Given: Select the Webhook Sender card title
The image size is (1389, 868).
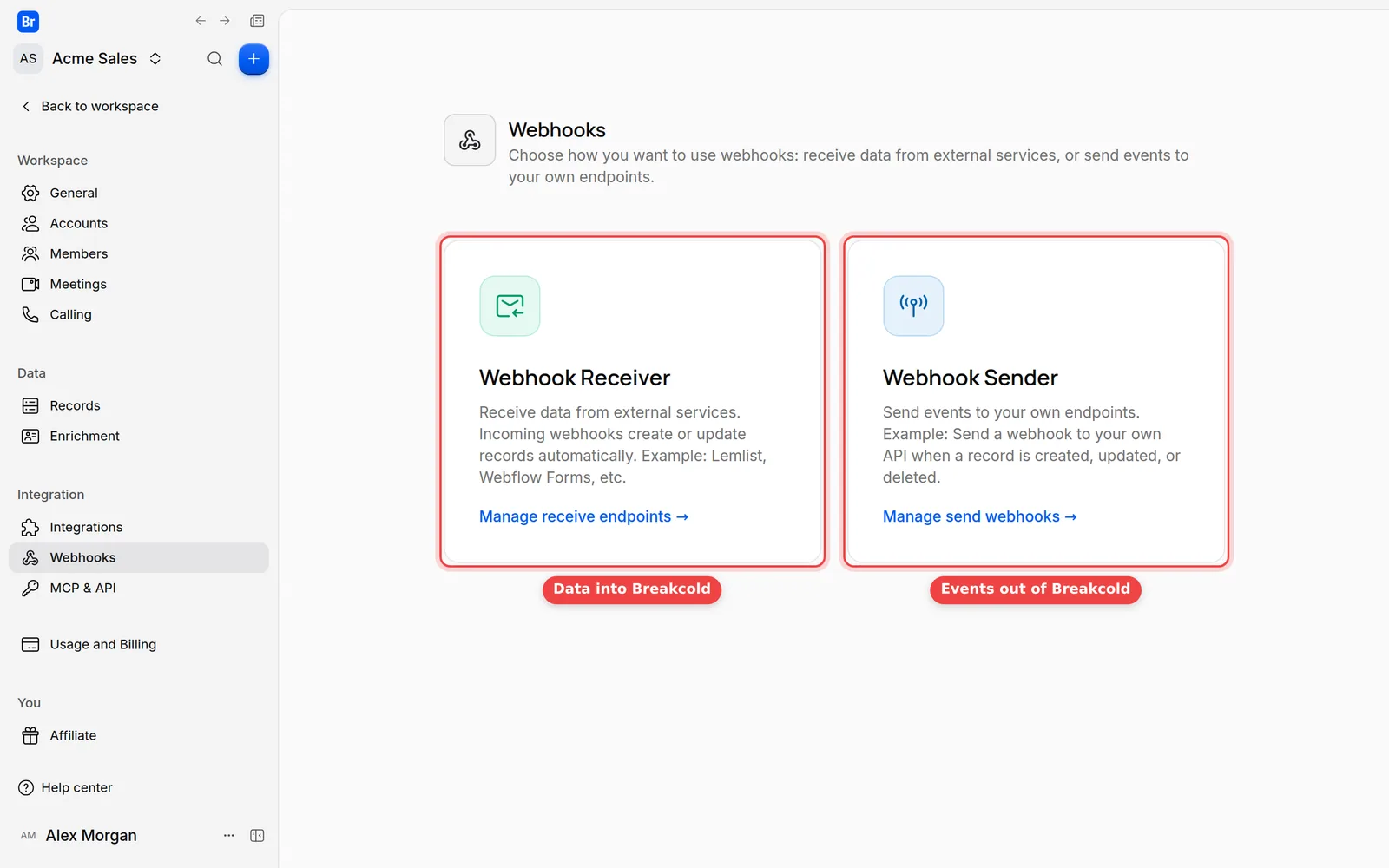Looking at the screenshot, I should (971, 378).
